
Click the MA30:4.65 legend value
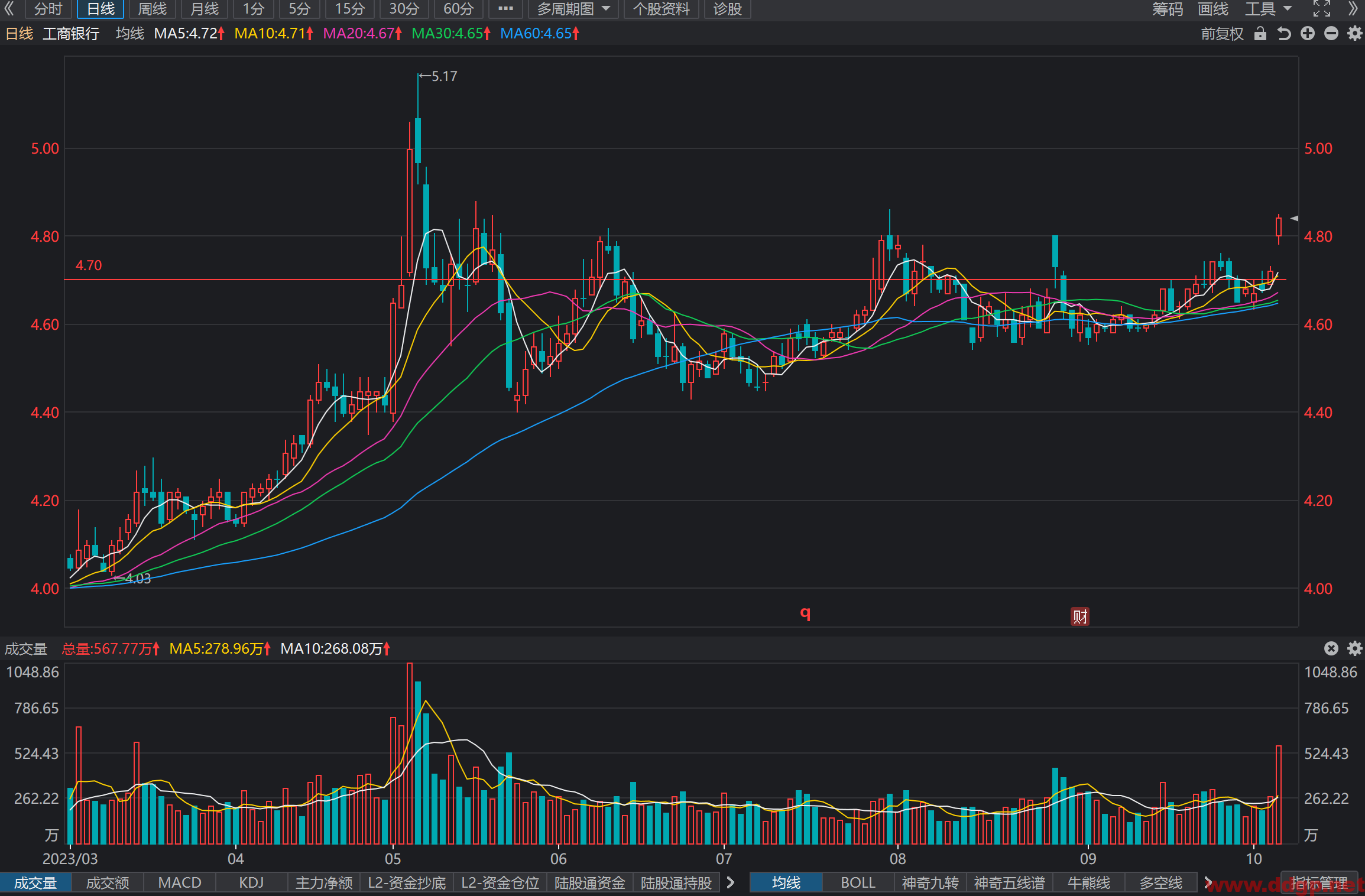pos(451,34)
